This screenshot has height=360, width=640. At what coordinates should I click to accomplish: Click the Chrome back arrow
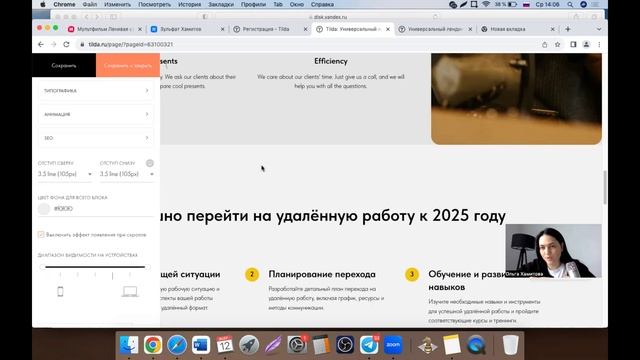(x=41, y=44)
